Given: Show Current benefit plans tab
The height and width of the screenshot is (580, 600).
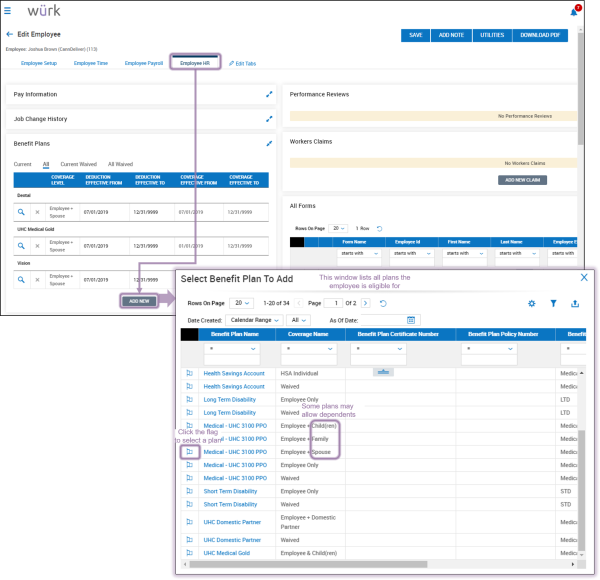Looking at the screenshot, I should (x=23, y=164).
